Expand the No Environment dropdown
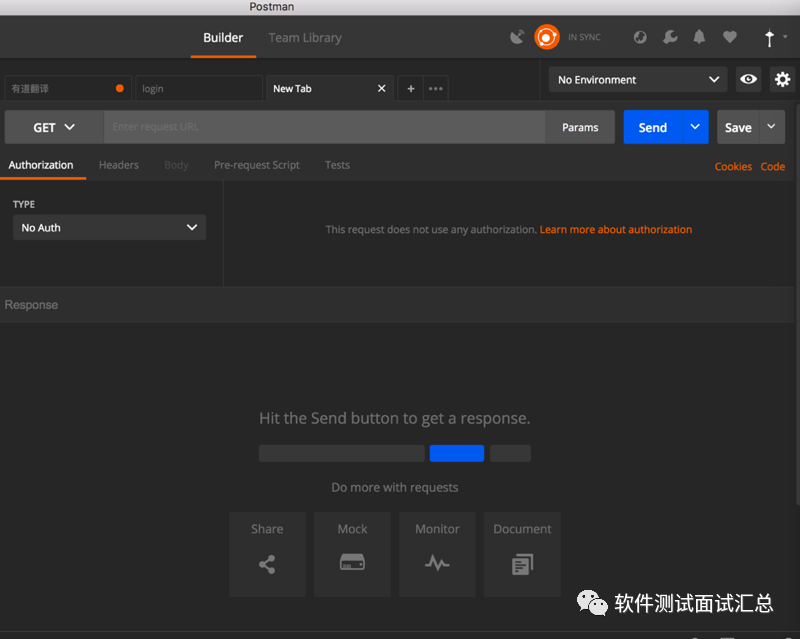 pyautogui.click(x=638, y=80)
